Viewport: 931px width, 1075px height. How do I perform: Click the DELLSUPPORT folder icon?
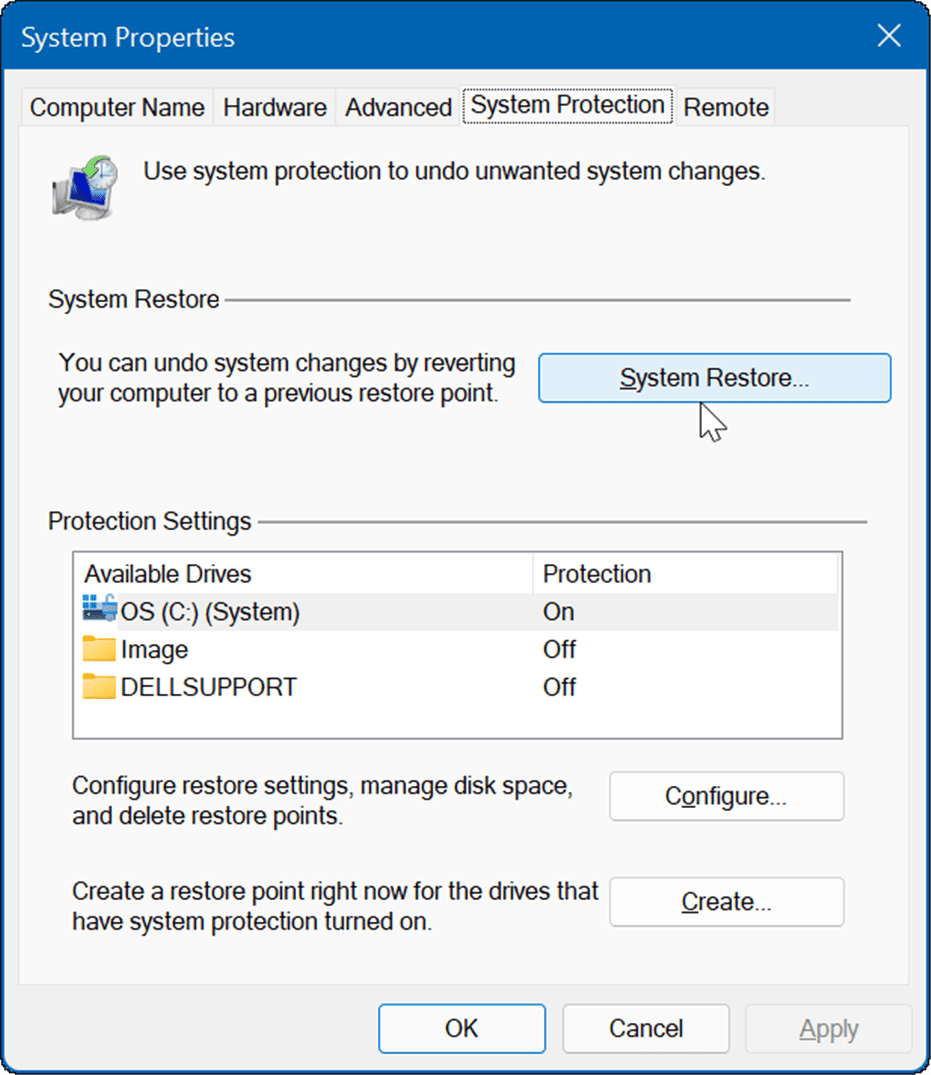pos(100,687)
